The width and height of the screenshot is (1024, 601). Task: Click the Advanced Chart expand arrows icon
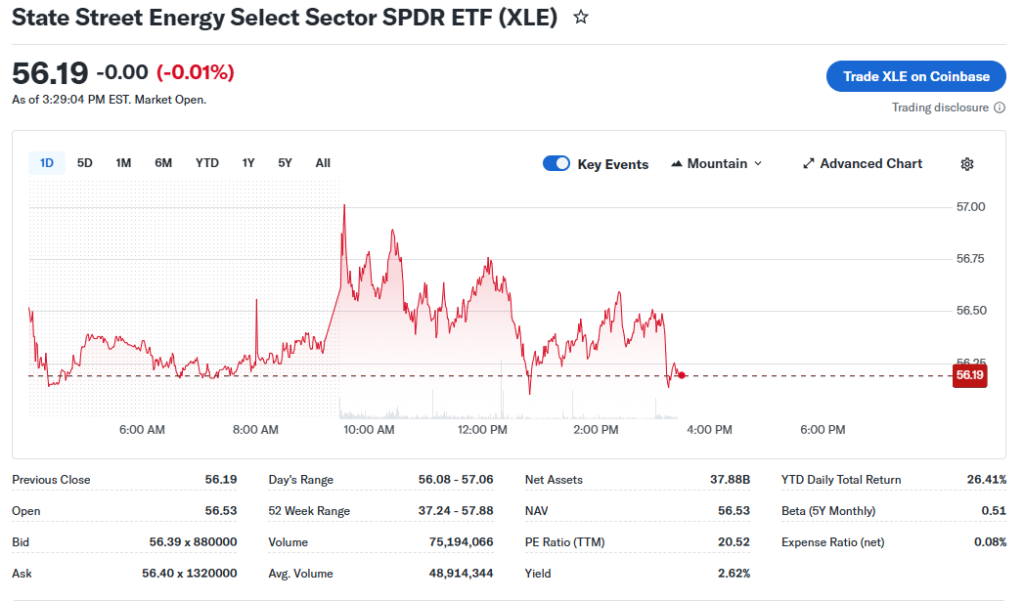(809, 164)
